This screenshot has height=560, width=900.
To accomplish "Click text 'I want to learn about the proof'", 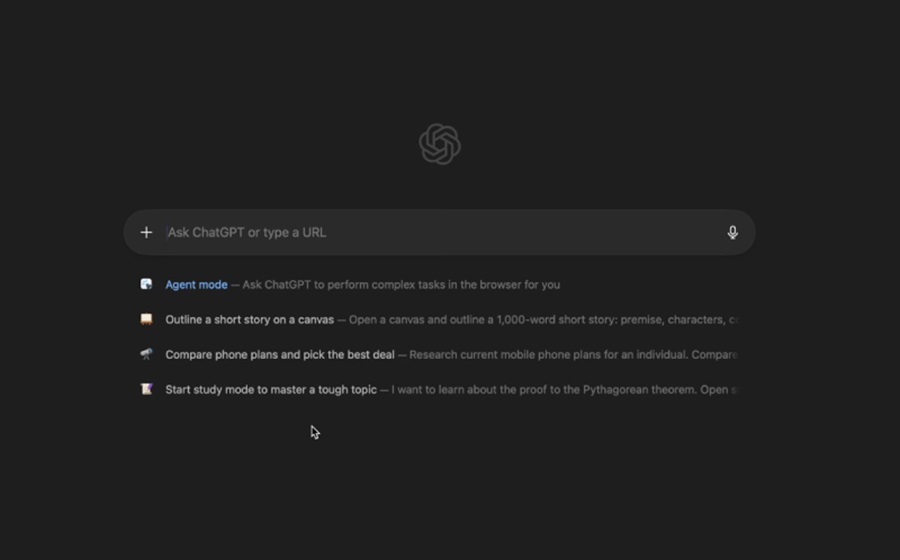I will click(x=468, y=390).
